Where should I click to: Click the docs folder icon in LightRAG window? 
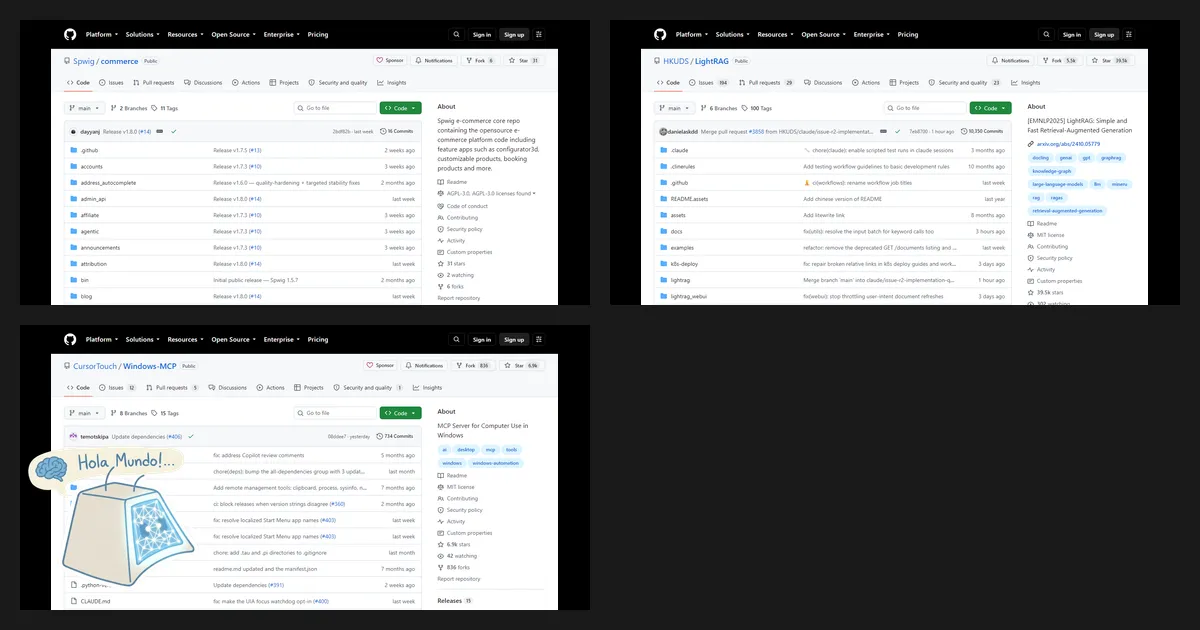tap(664, 231)
